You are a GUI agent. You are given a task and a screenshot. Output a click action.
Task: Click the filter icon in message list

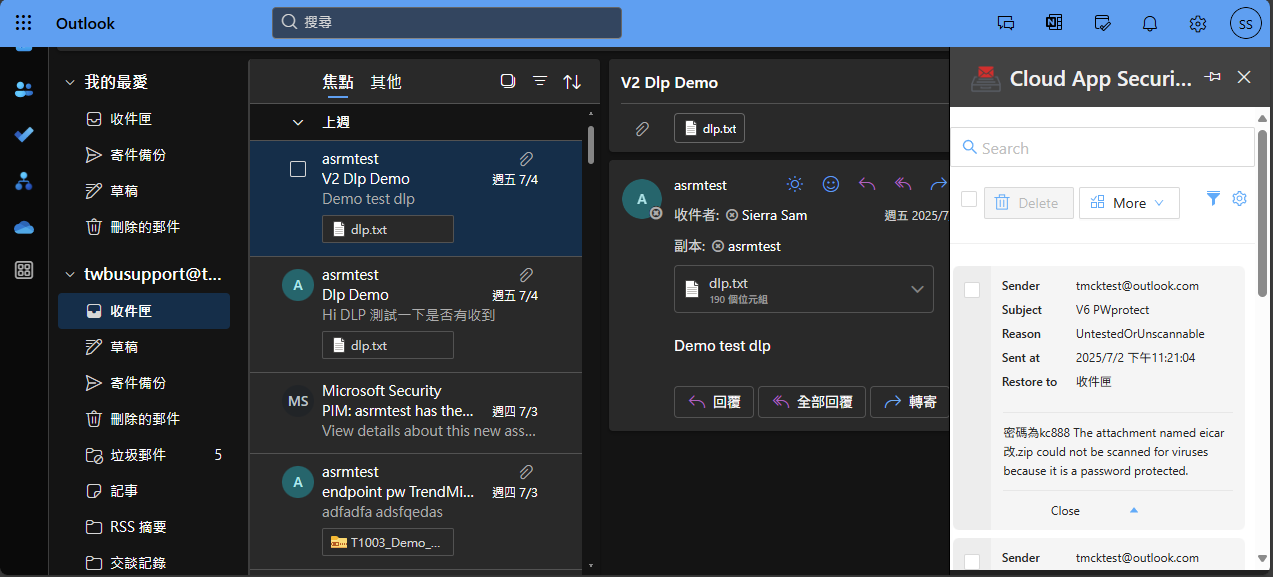540,82
